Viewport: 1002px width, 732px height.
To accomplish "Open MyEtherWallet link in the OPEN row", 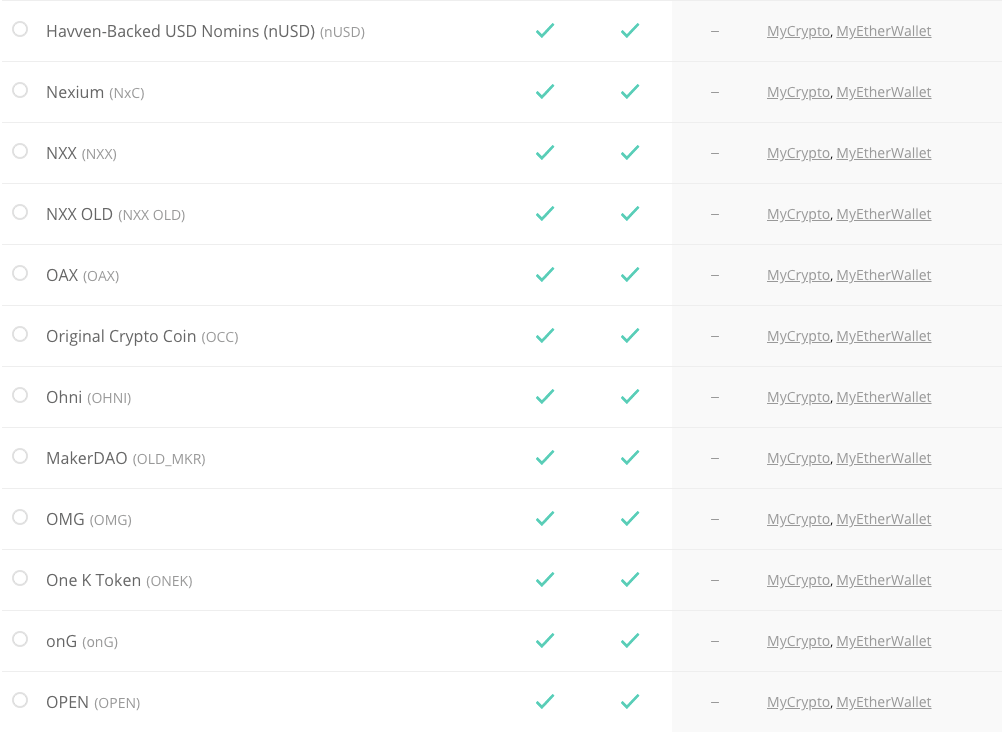I will 884,702.
